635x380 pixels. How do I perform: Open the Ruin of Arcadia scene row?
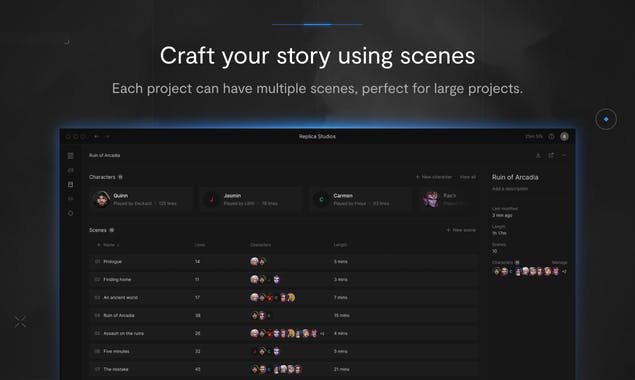(283, 315)
